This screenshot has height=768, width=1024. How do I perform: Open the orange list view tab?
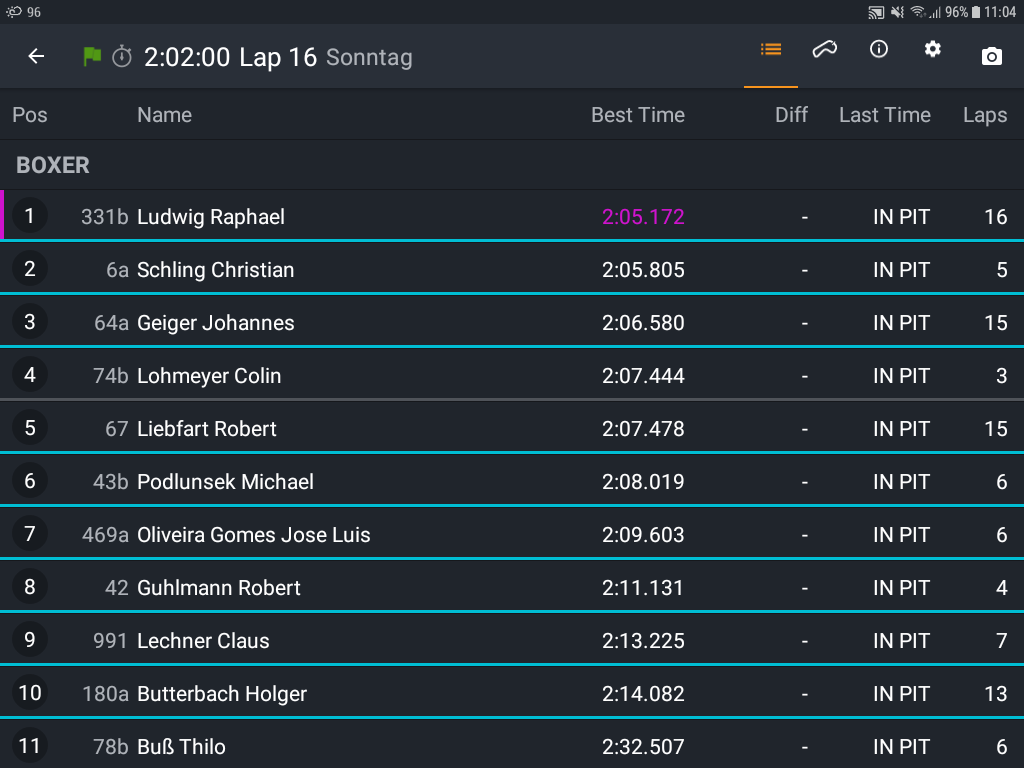pos(771,50)
